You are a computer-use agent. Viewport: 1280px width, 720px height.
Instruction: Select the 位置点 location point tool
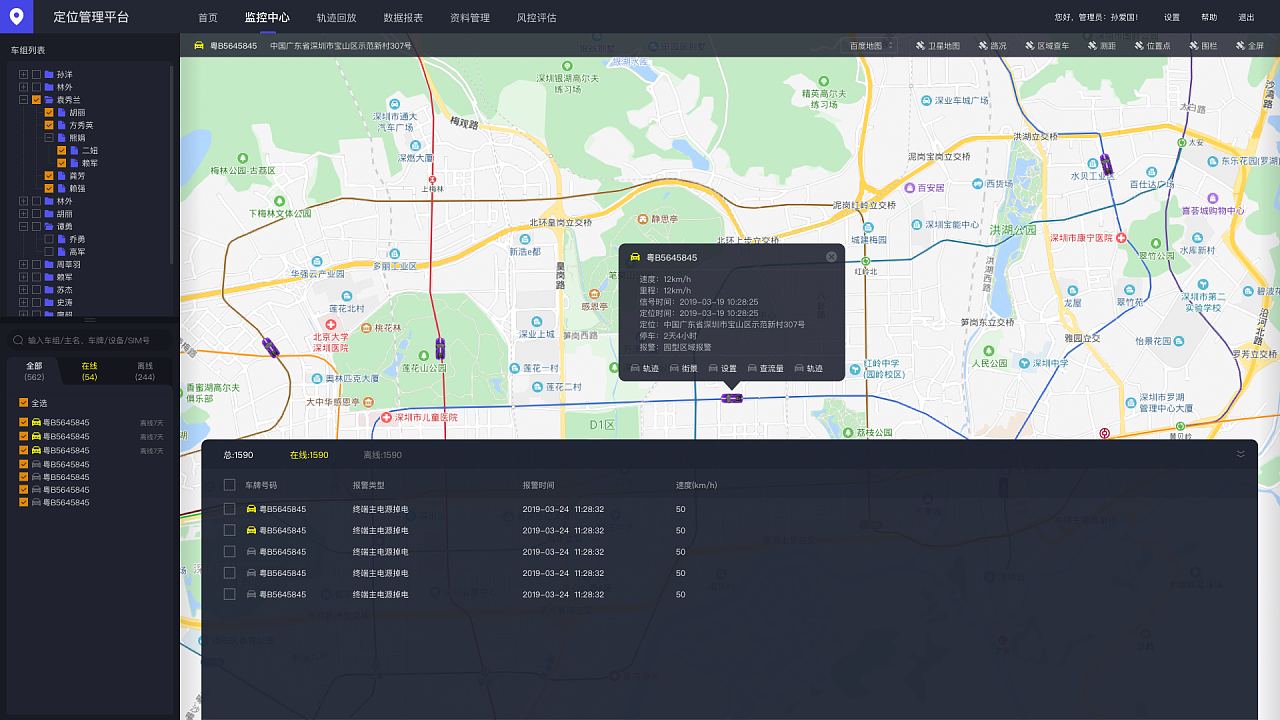click(x=1151, y=46)
